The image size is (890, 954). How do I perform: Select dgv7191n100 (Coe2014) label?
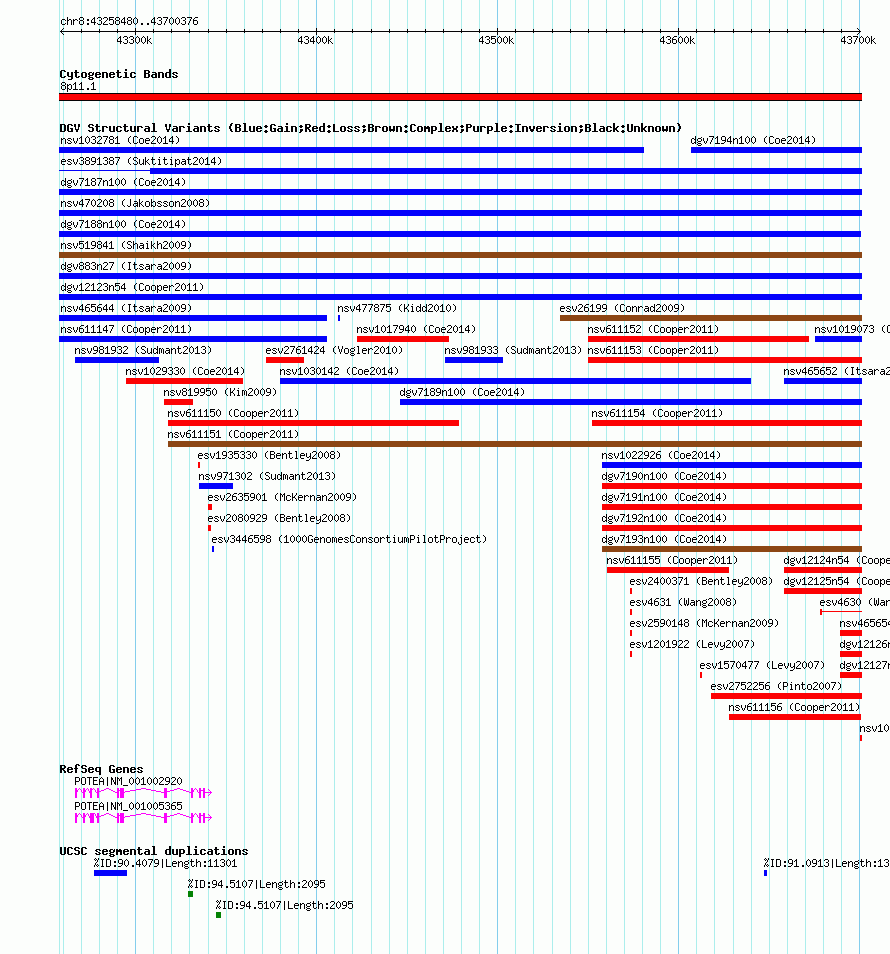point(664,497)
